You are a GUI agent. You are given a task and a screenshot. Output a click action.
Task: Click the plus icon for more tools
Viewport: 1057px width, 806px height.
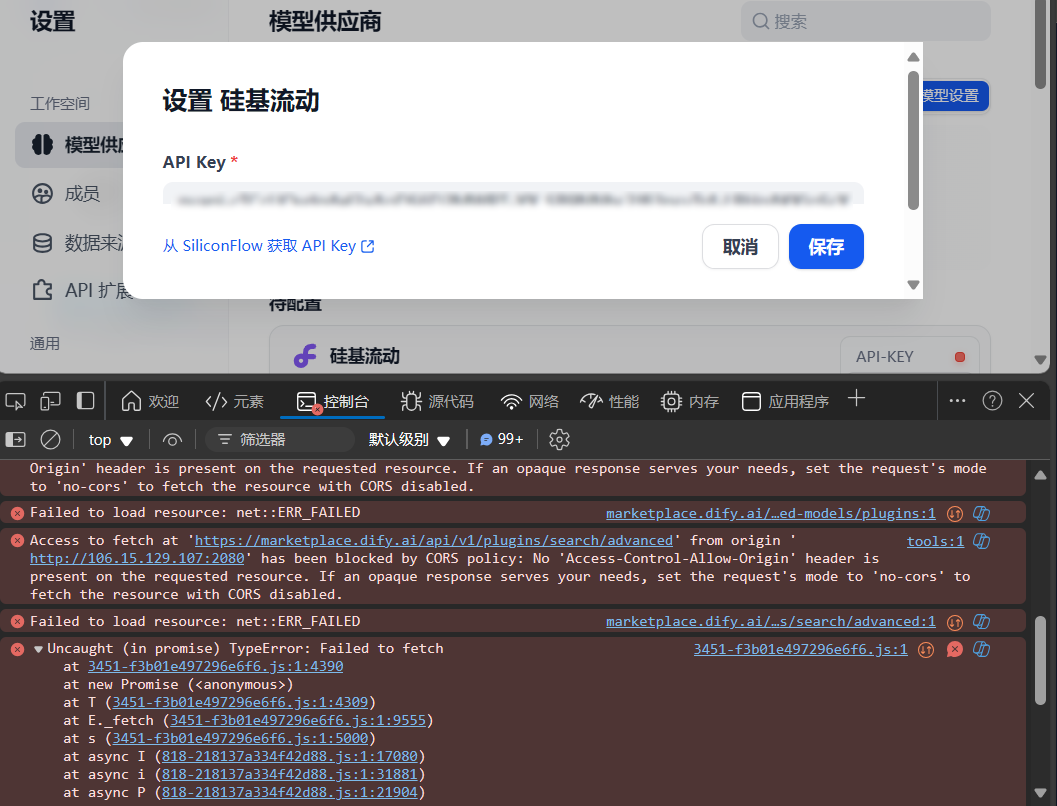[856, 398]
